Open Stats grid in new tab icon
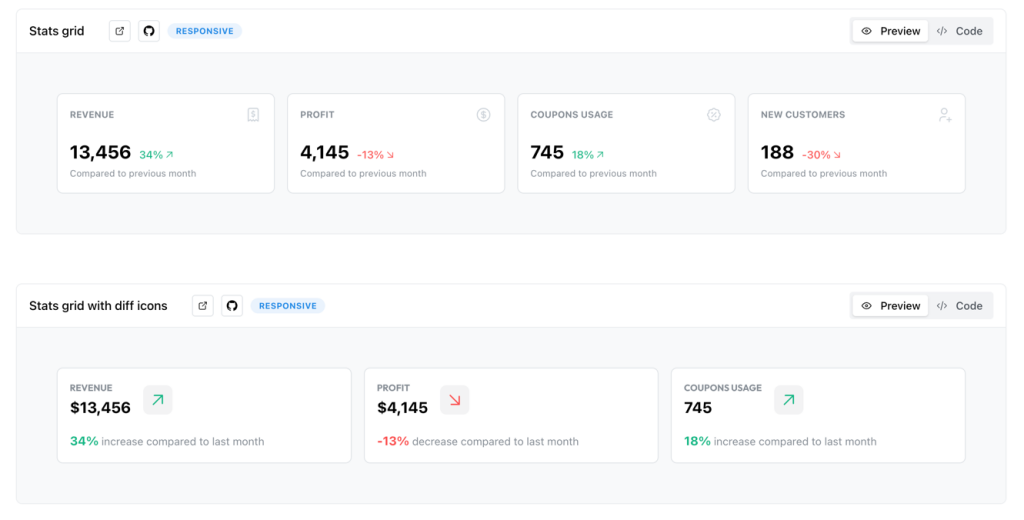This screenshot has height=520, width=1024. pos(120,31)
